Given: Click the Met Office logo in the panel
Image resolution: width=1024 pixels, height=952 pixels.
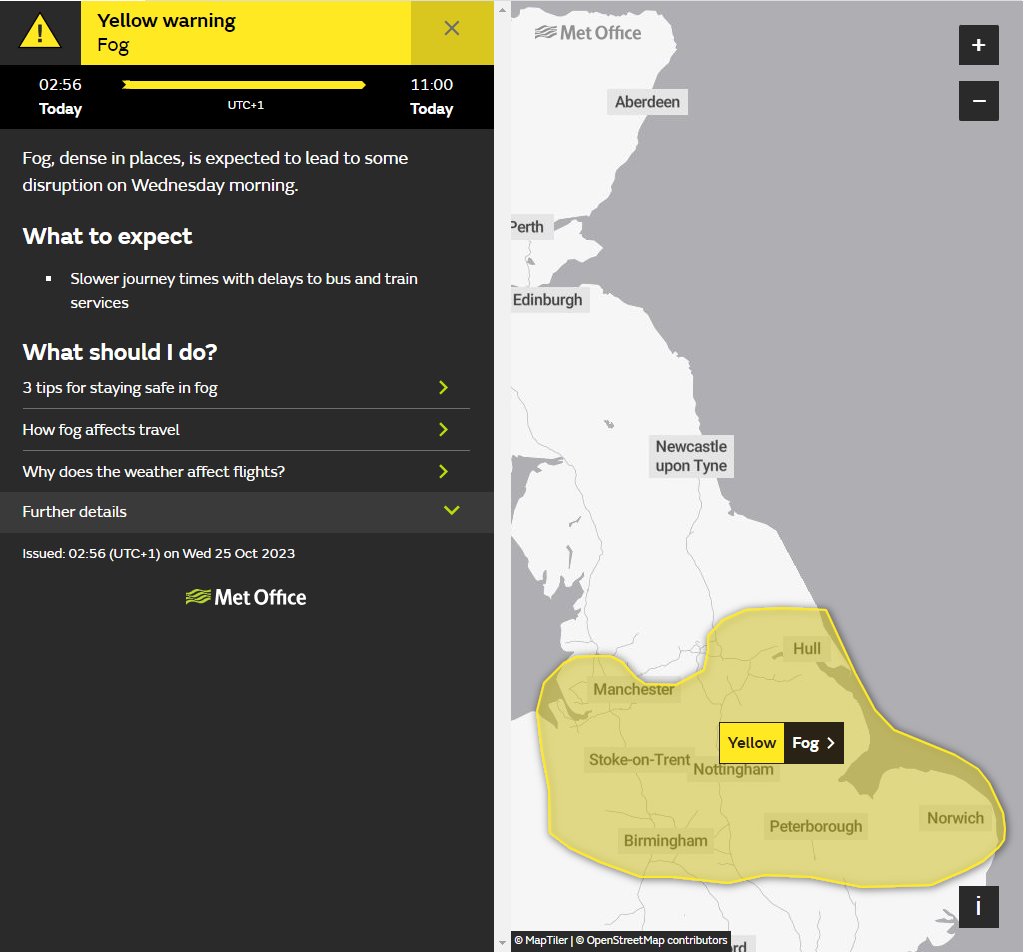Looking at the screenshot, I should pos(246,597).
